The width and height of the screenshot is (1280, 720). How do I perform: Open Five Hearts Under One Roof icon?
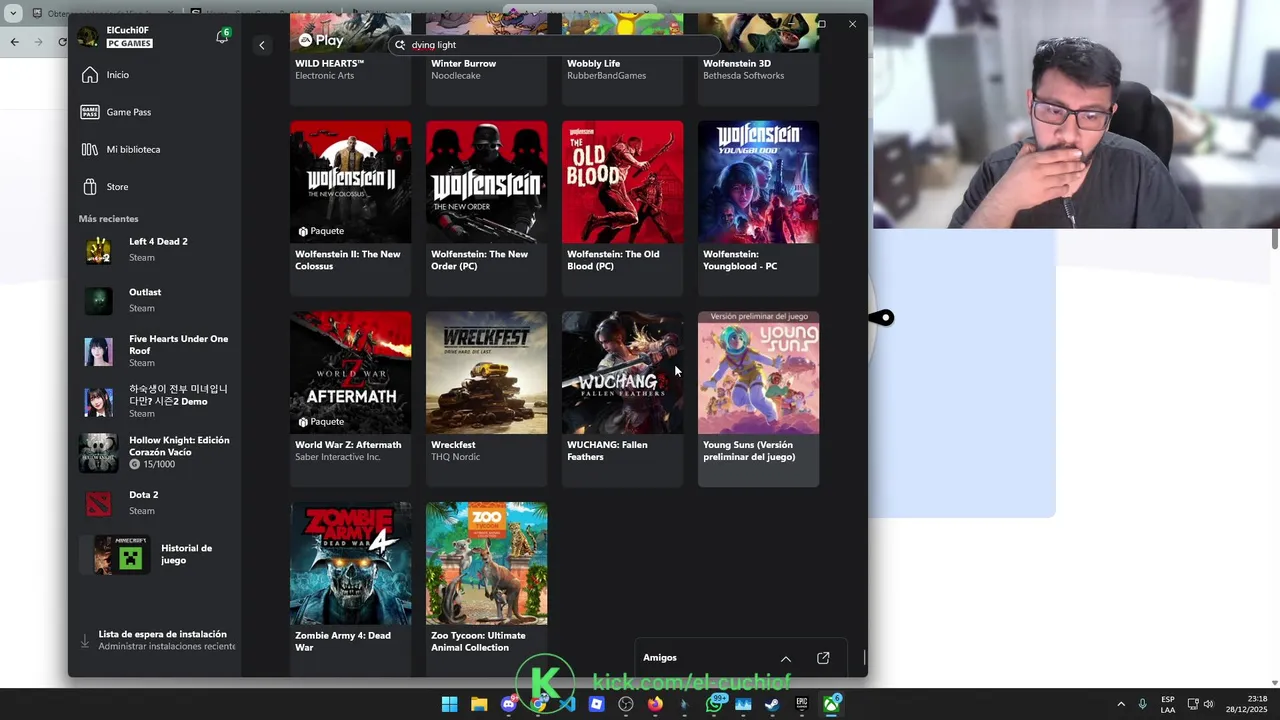click(98, 351)
